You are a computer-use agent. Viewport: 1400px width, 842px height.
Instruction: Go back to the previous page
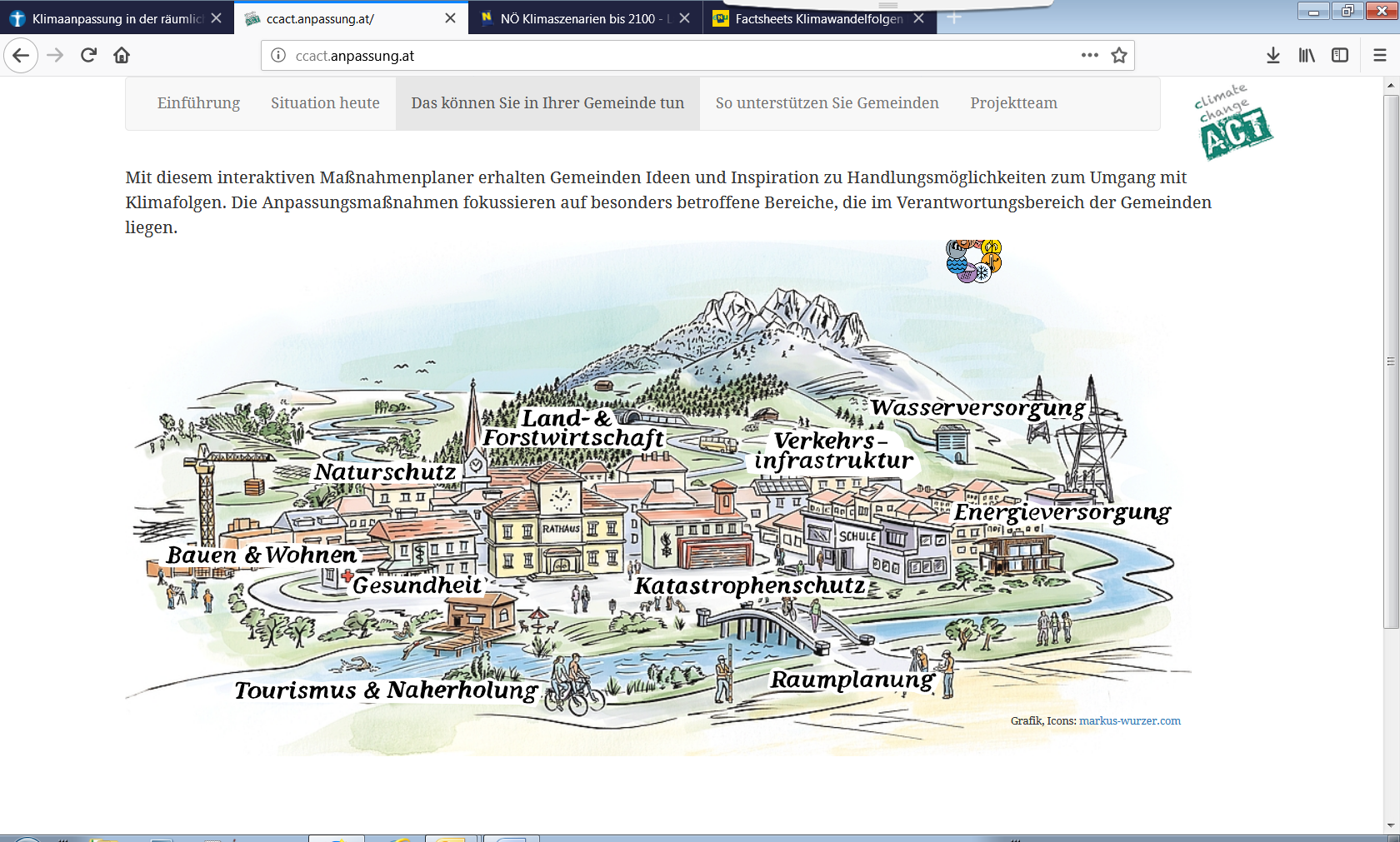tap(21, 56)
